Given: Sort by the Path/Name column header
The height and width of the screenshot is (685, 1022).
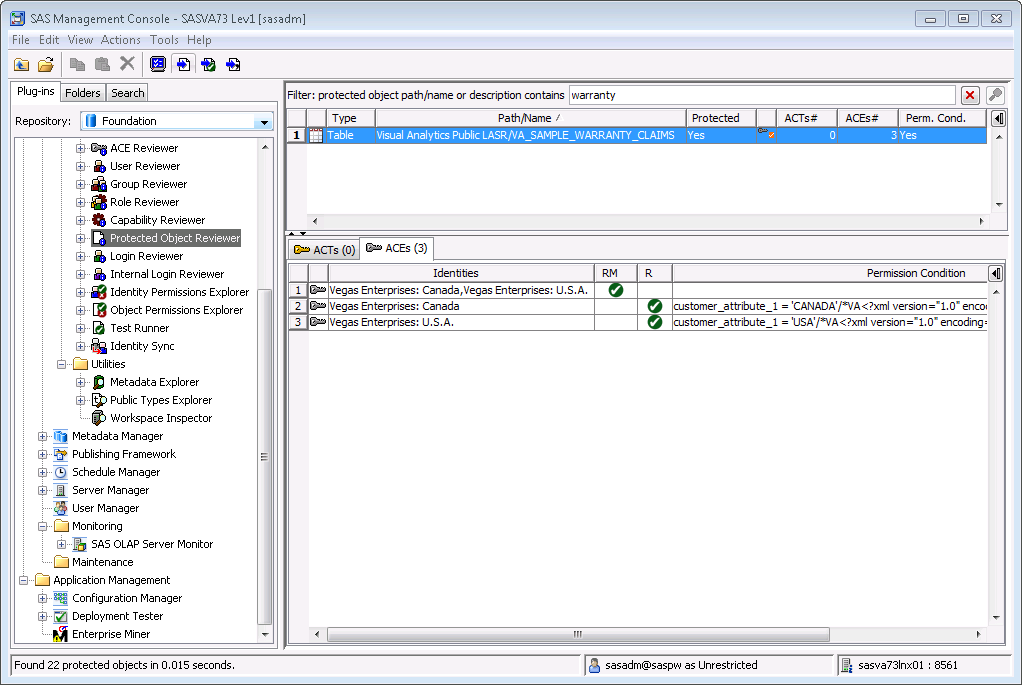Looking at the screenshot, I should (531, 118).
